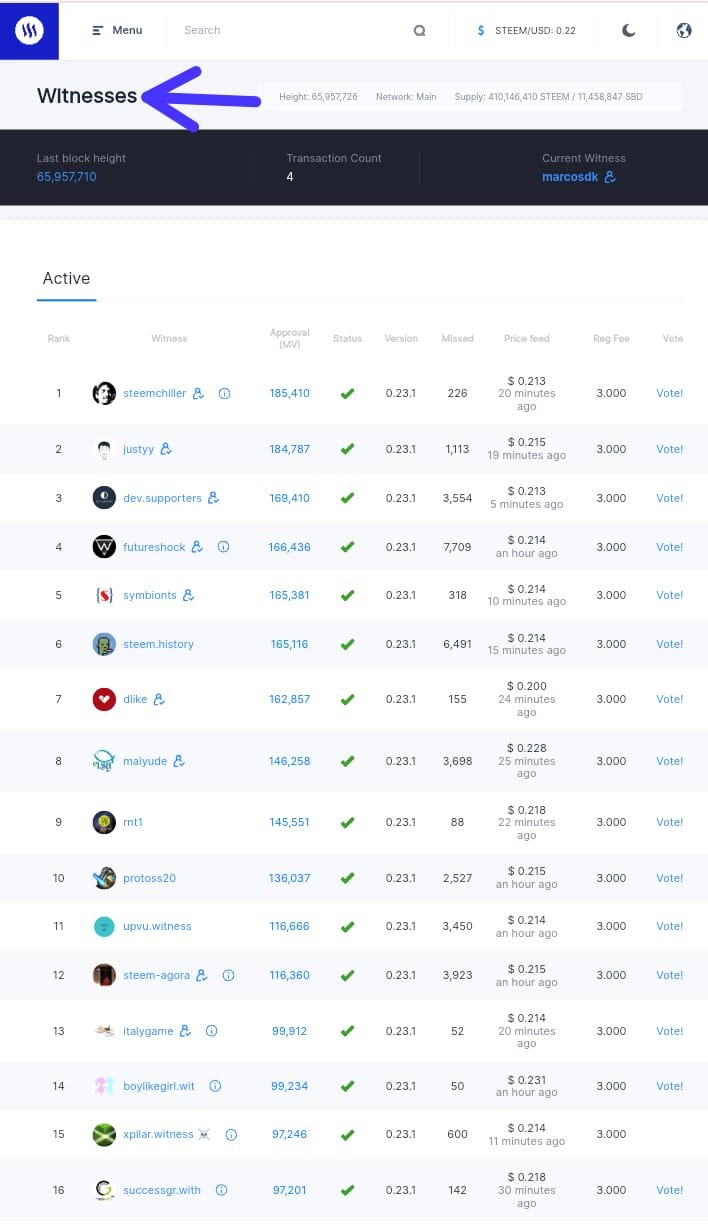Vote for steem.history witness

[670, 644]
